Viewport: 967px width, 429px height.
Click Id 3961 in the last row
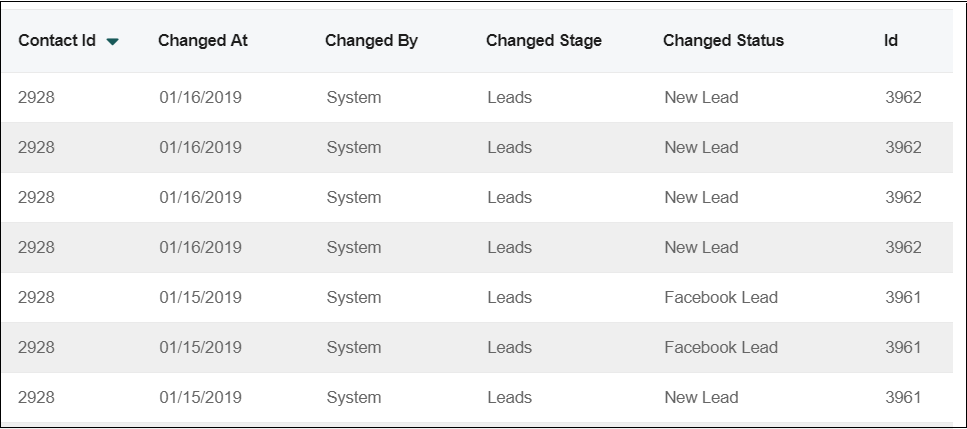click(903, 397)
